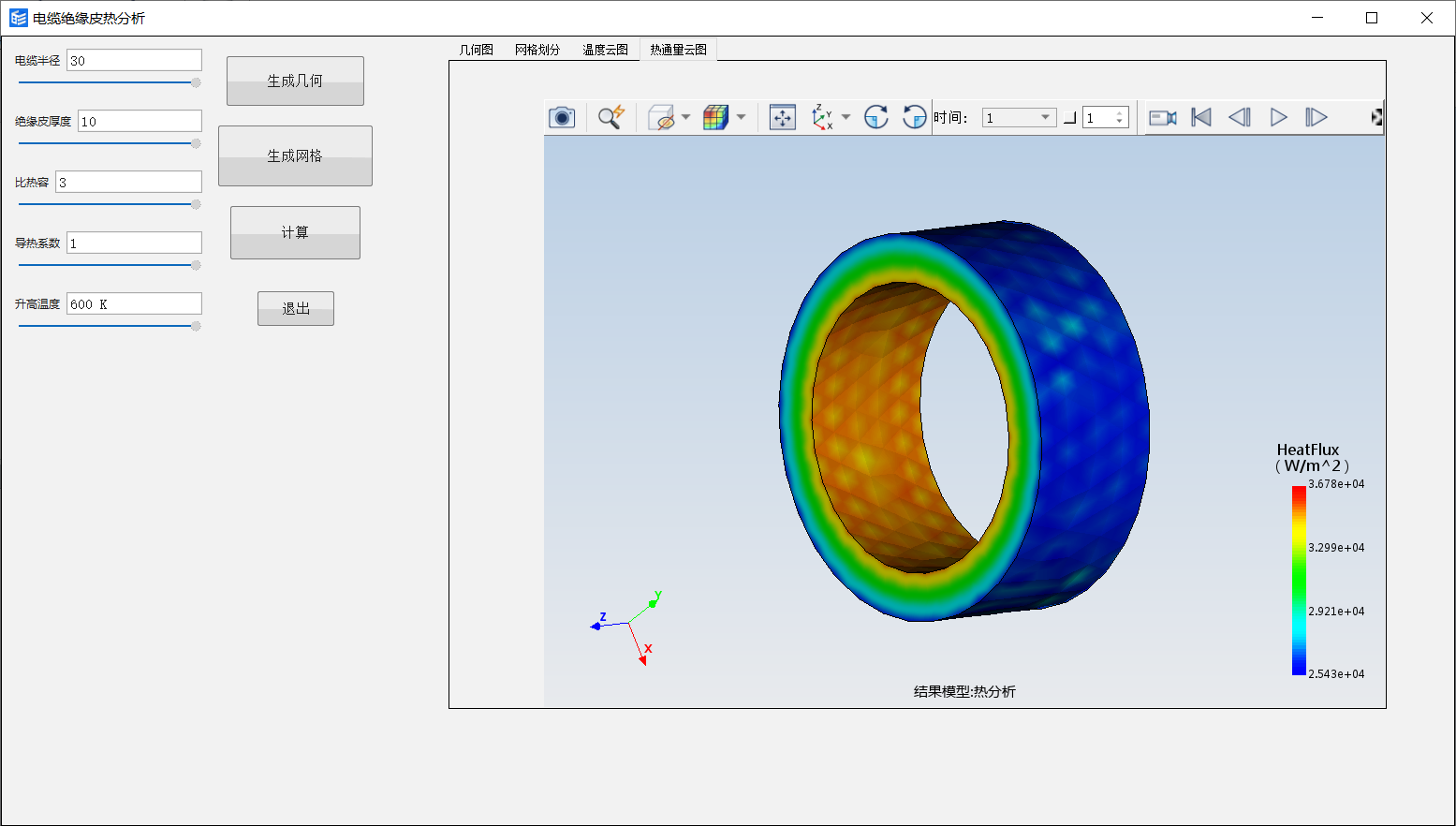This screenshot has height=826, width=1456.
Task: Switch to the 几何图 tab
Action: [x=476, y=50]
